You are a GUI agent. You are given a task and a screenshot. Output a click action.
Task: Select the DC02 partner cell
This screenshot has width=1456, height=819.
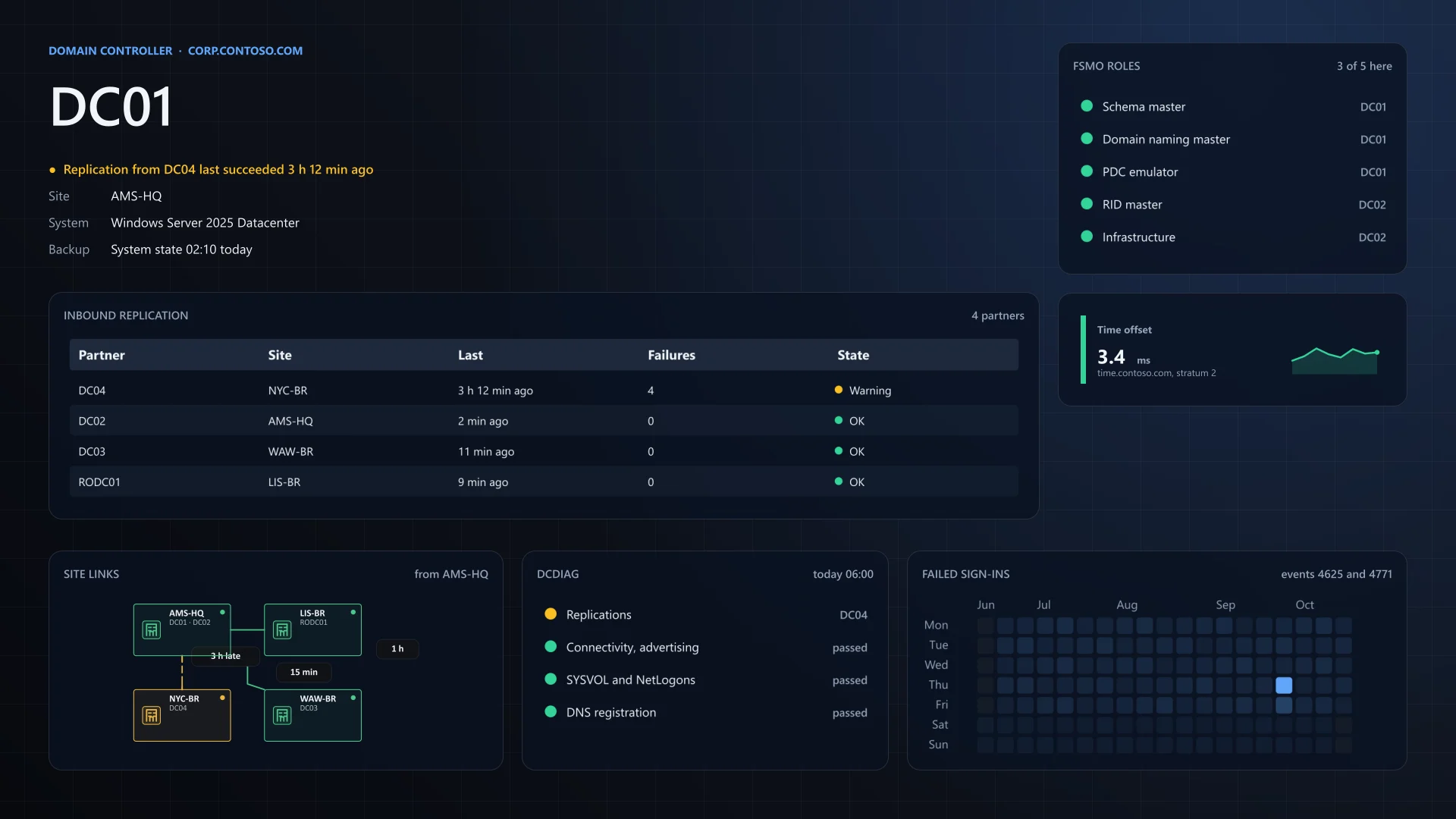(92, 421)
